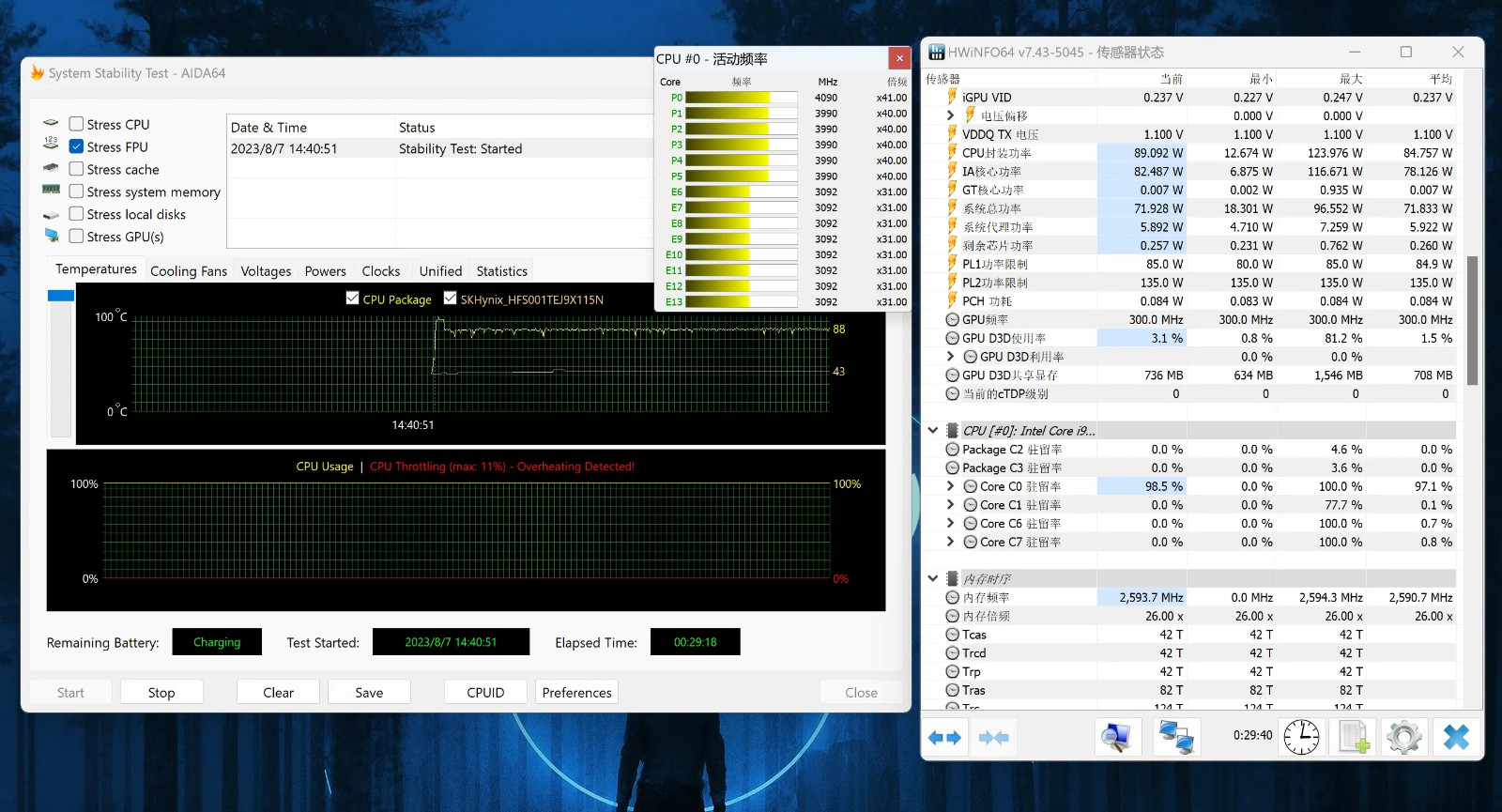Collapse the 内存时序 group
1502x812 pixels.
933,579
